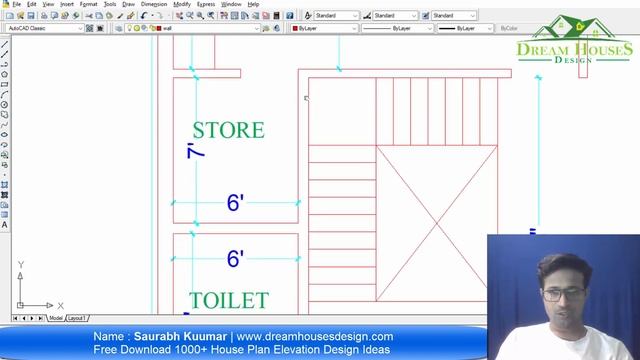The width and height of the screenshot is (640, 360).
Task: Click the Undo arrow icon
Action: (x=143, y=16)
